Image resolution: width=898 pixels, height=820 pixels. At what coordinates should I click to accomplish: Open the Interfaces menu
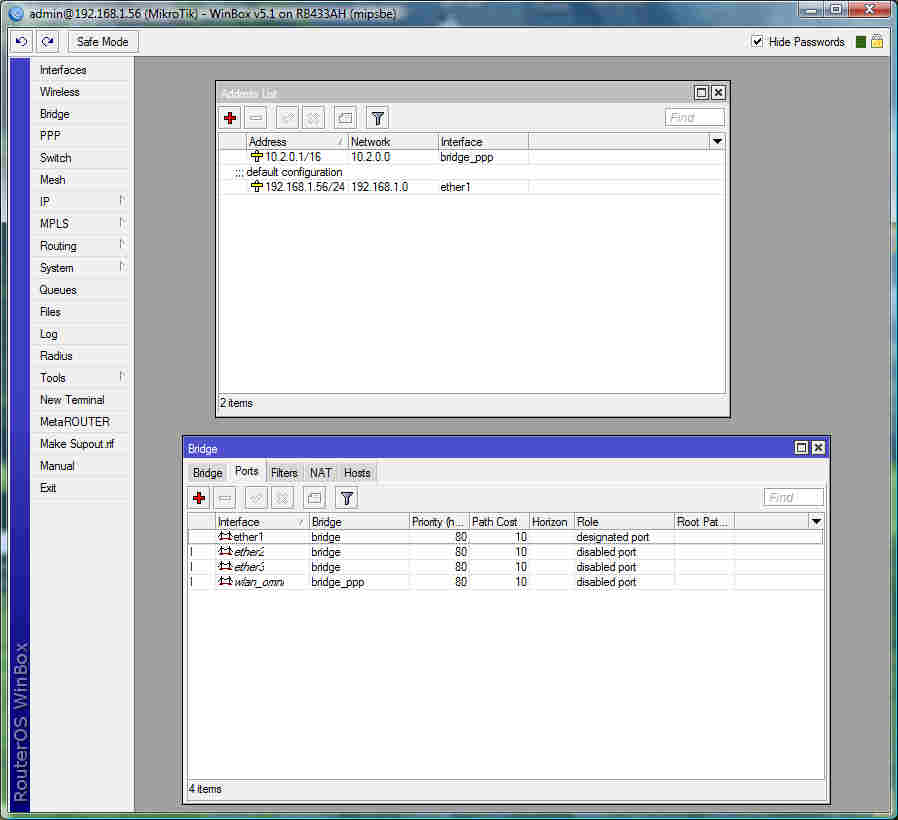[79, 70]
